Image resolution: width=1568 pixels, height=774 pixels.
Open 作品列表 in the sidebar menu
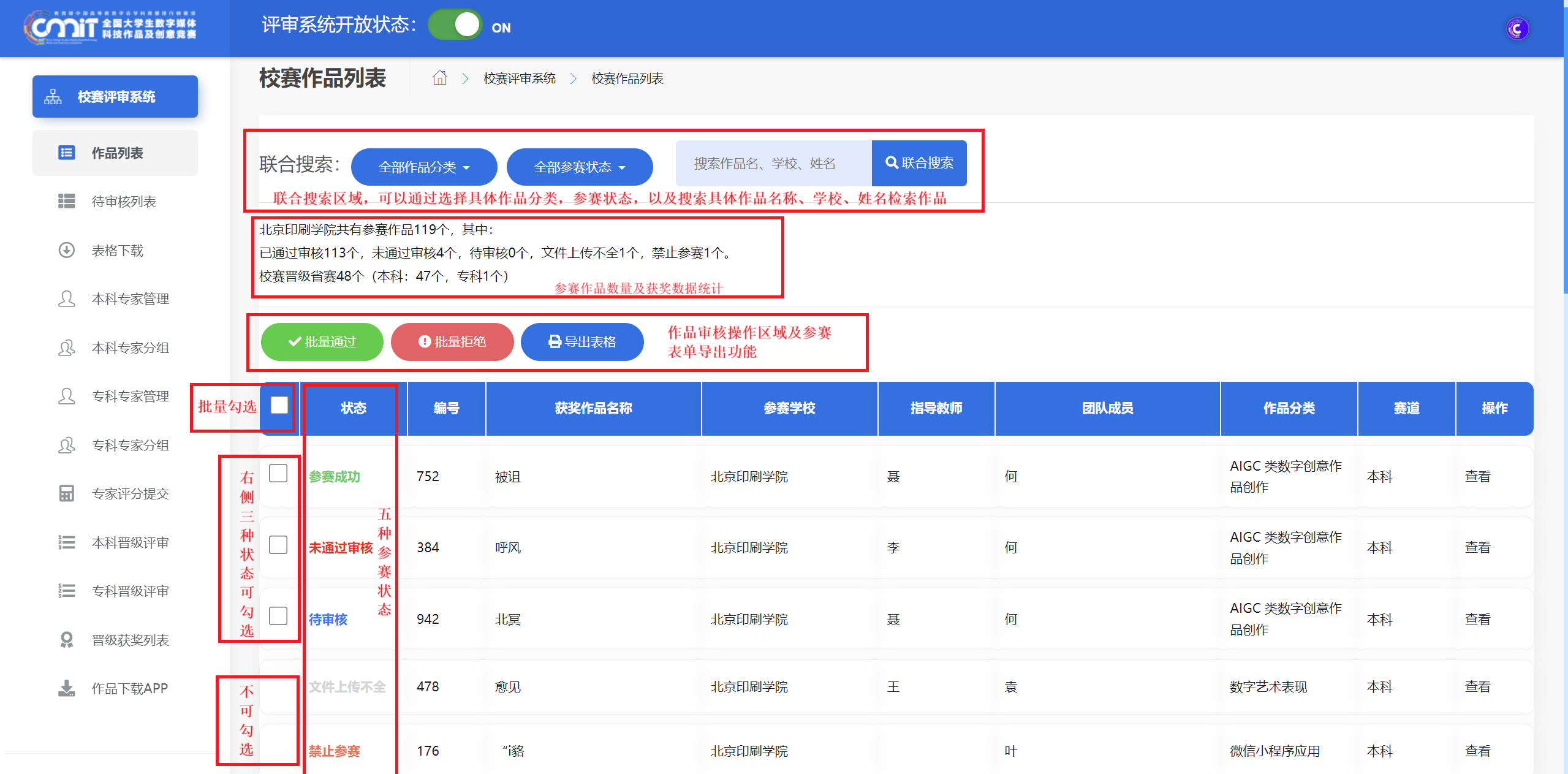[x=115, y=153]
